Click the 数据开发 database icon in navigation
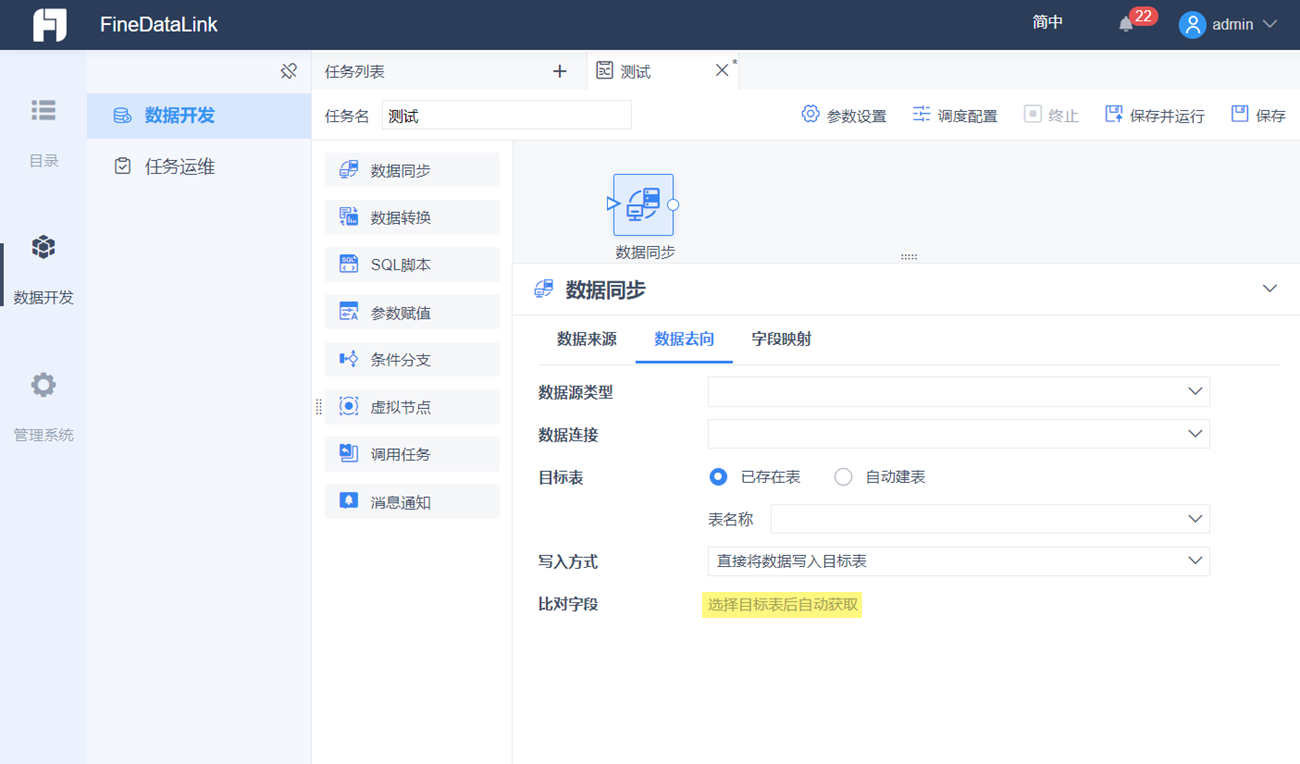 coord(122,116)
